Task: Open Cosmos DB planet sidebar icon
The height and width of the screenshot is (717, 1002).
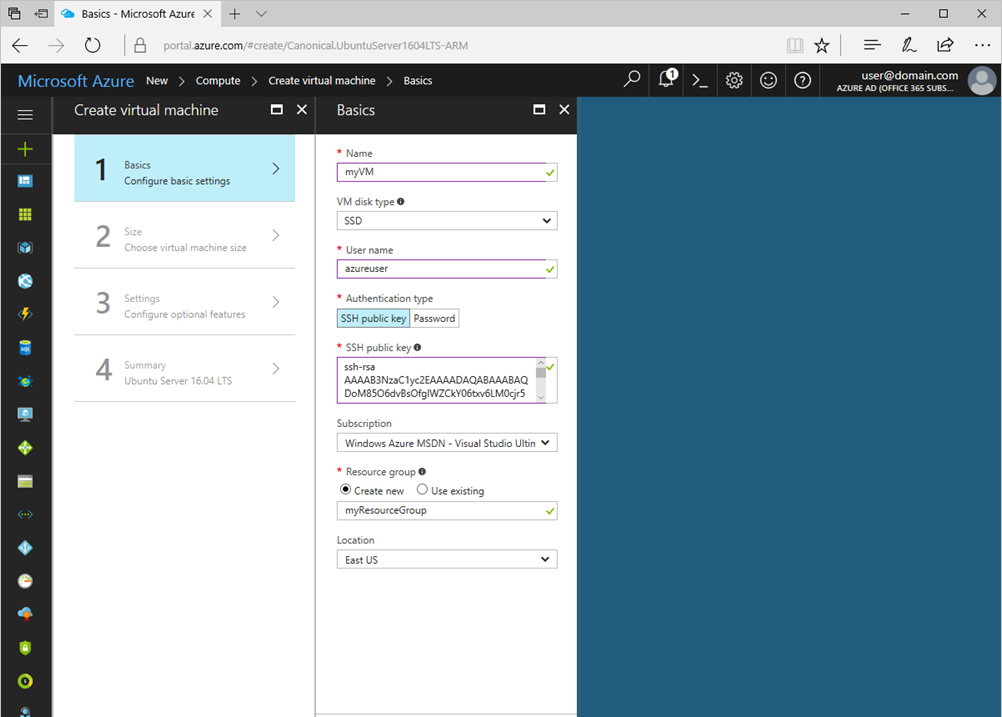Action: 25,381
